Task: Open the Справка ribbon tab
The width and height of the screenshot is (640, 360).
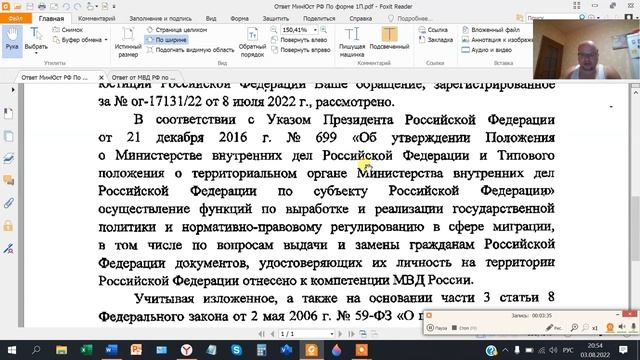Action: 360,18
